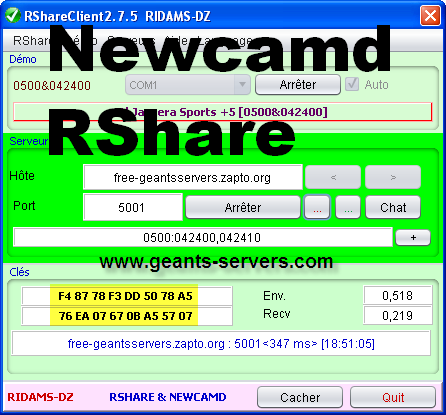The width and height of the screenshot is (446, 415).
Task: Close the RShareClient window
Action: point(430,15)
